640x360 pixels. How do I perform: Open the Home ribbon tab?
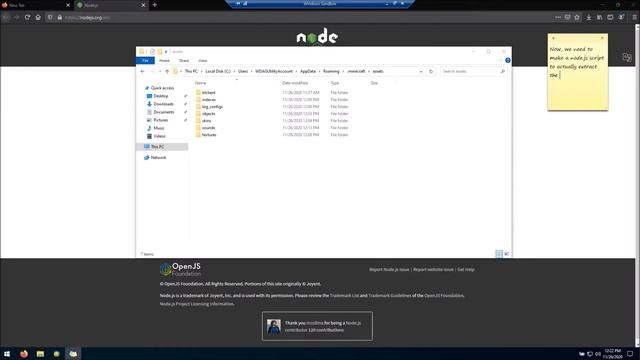[x=164, y=60]
